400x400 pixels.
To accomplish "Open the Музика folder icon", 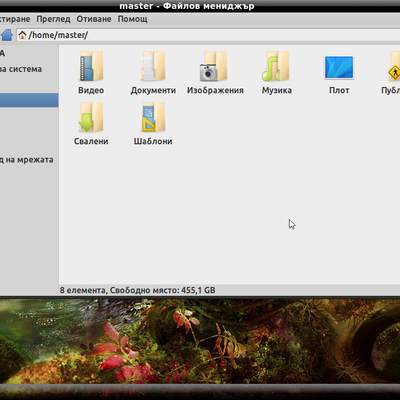I will 276,66.
